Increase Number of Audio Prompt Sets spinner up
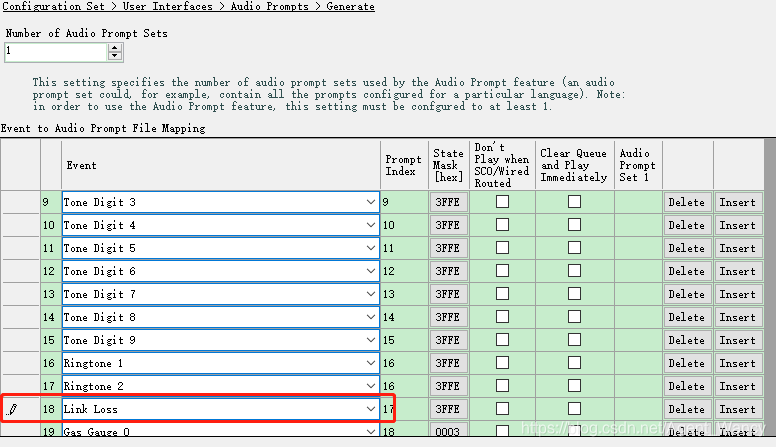The image size is (776, 447). [x=115, y=48]
